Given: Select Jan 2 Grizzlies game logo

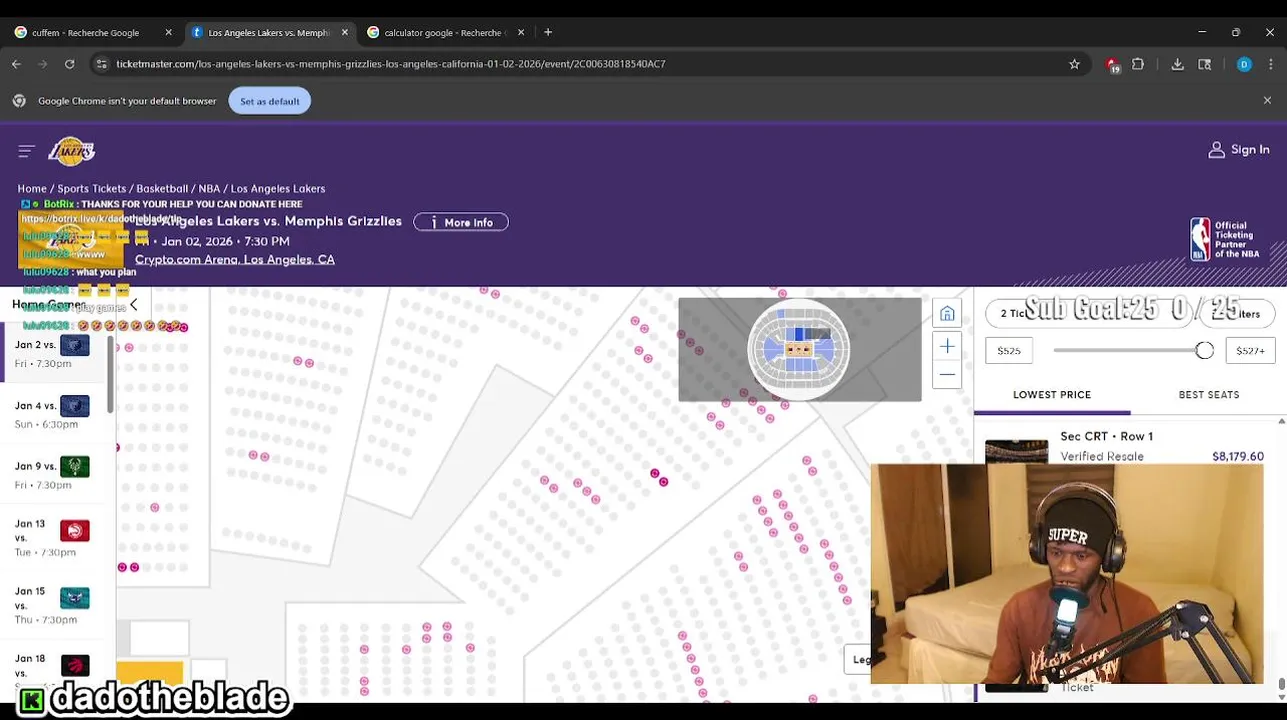Looking at the screenshot, I should point(75,346).
